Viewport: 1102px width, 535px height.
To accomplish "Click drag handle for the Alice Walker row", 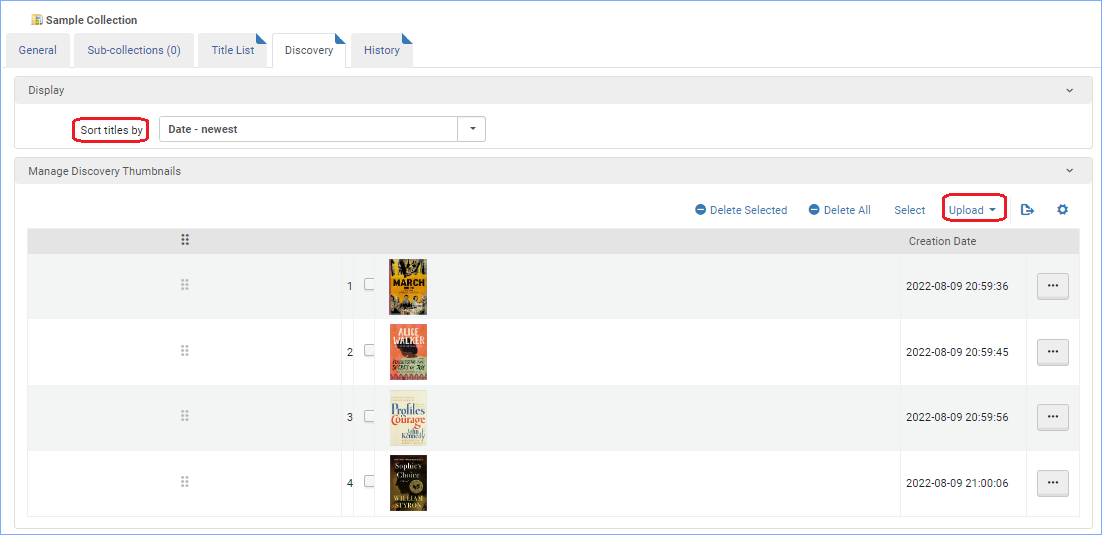I will coord(185,351).
